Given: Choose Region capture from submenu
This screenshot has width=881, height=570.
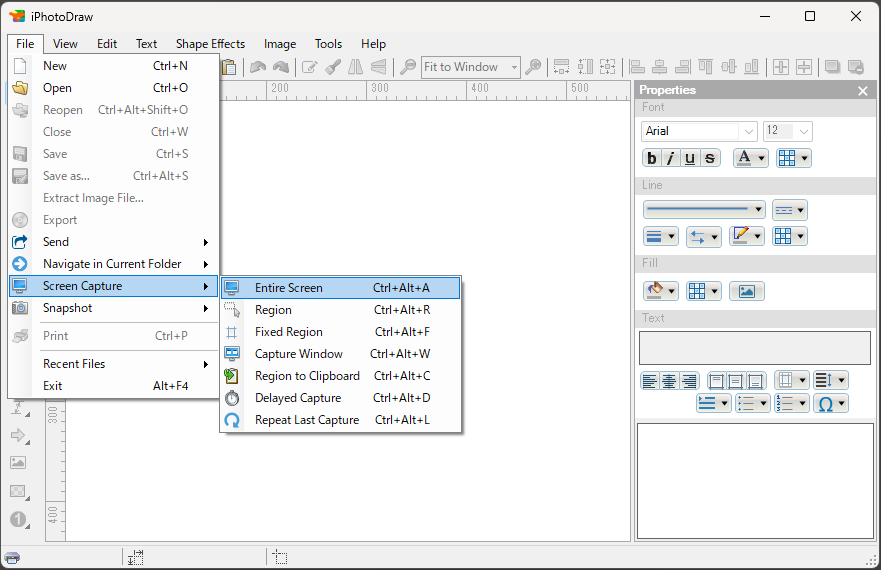Looking at the screenshot, I should (x=340, y=310).
